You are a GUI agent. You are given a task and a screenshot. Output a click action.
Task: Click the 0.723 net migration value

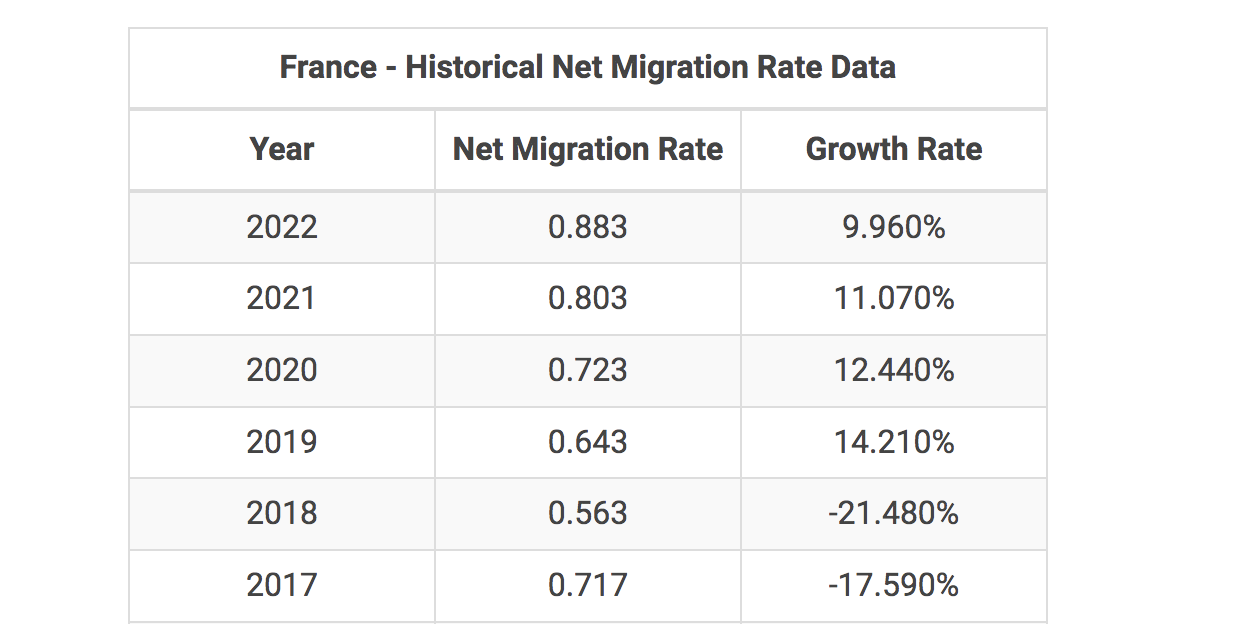pyautogui.click(x=588, y=370)
